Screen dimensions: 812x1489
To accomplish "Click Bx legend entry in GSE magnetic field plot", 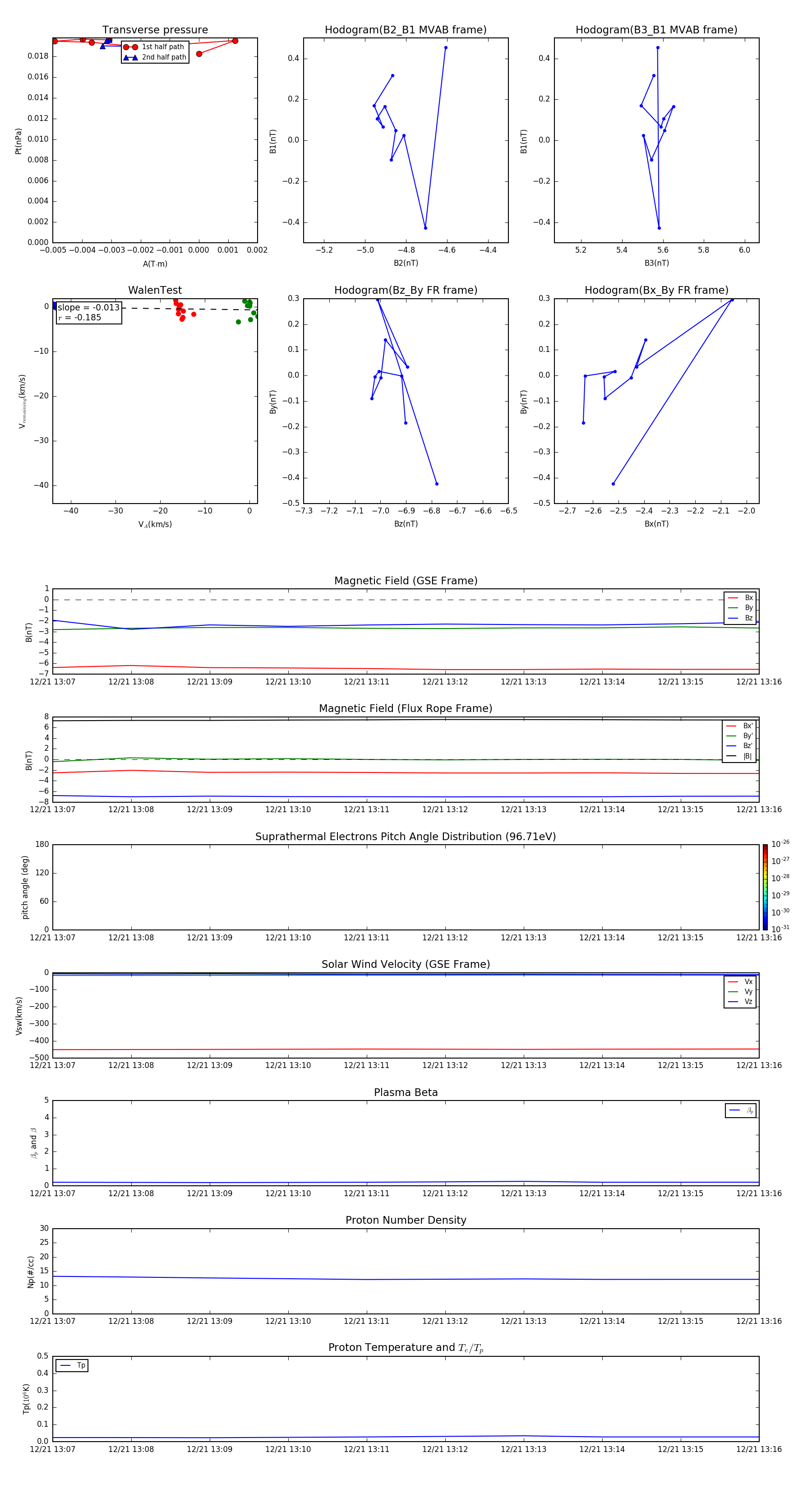I will tap(740, 598).
